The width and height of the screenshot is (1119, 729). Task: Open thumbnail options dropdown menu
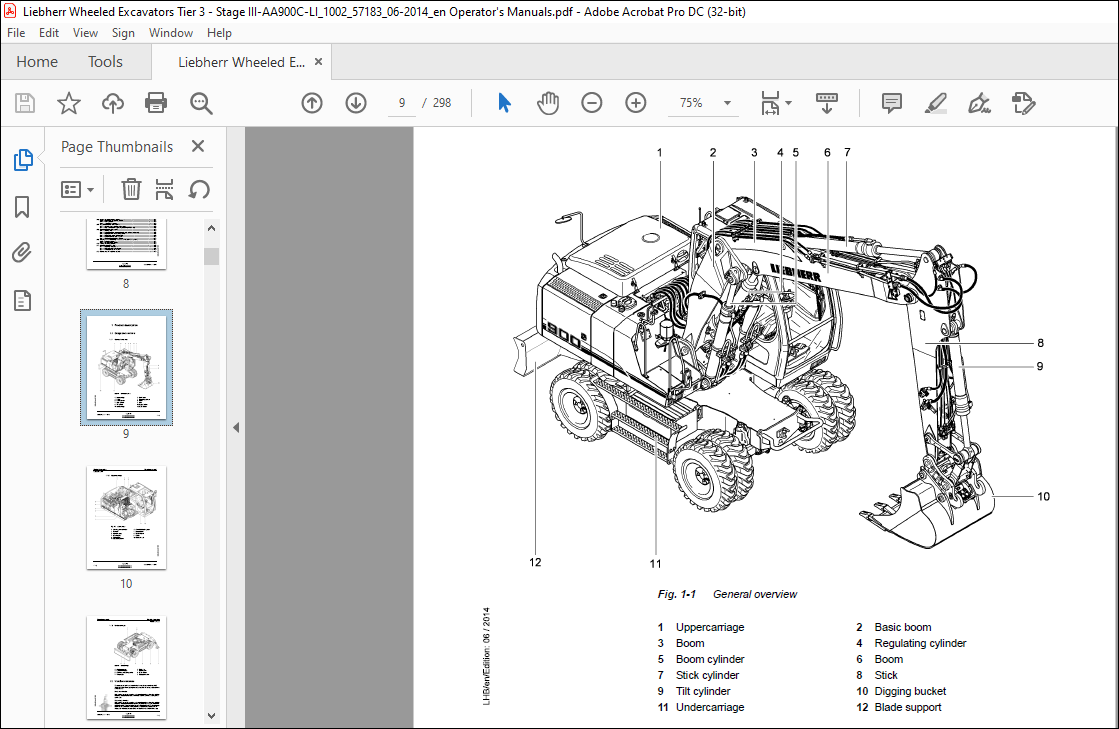coord(78,190)
